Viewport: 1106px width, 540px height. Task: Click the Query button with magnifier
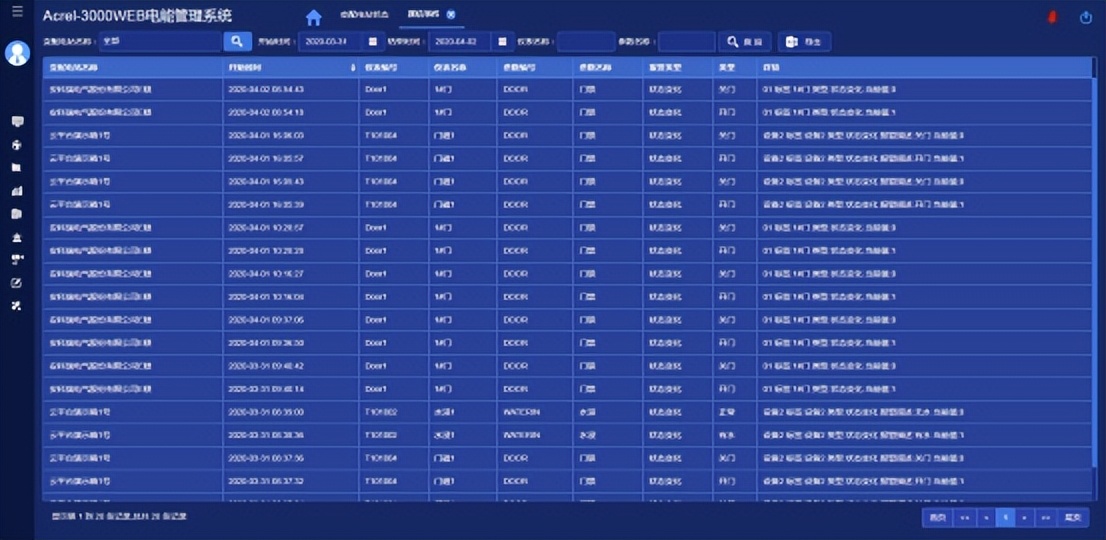pos(747,42)
